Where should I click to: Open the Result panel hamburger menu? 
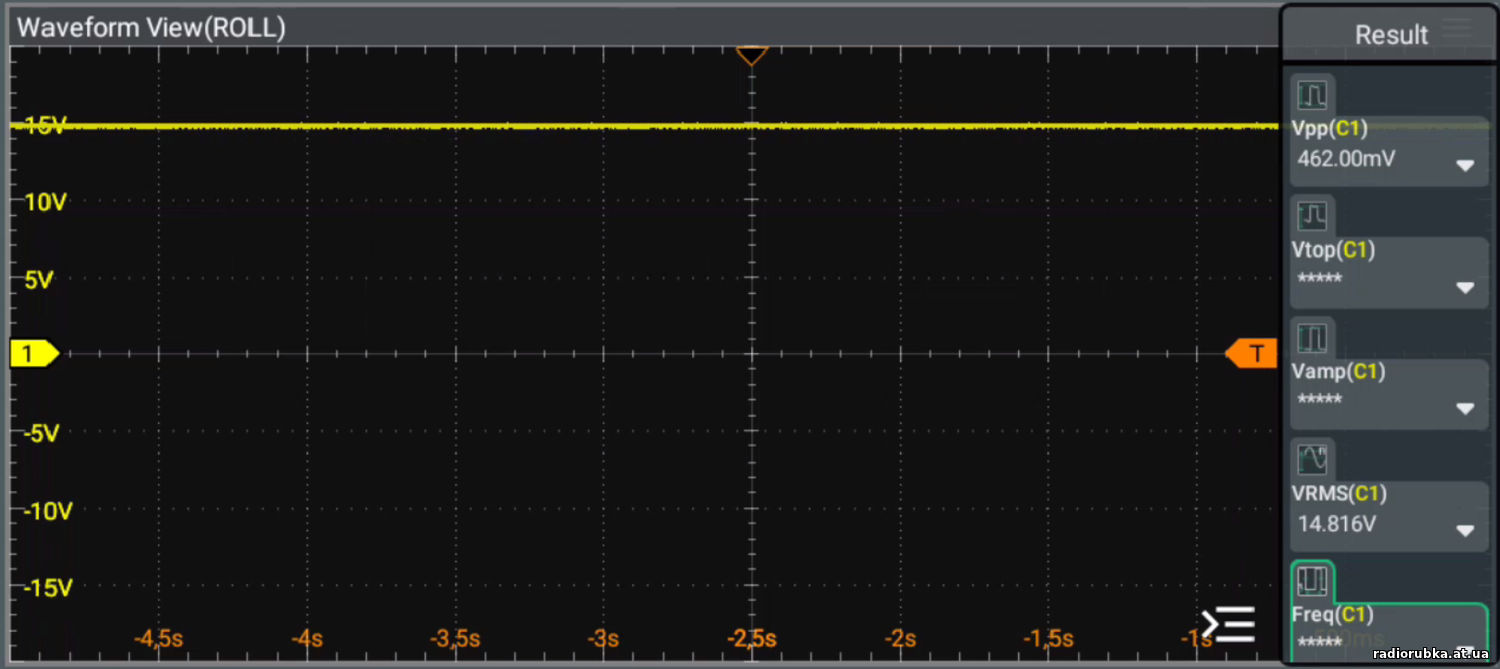[1457, 28]
